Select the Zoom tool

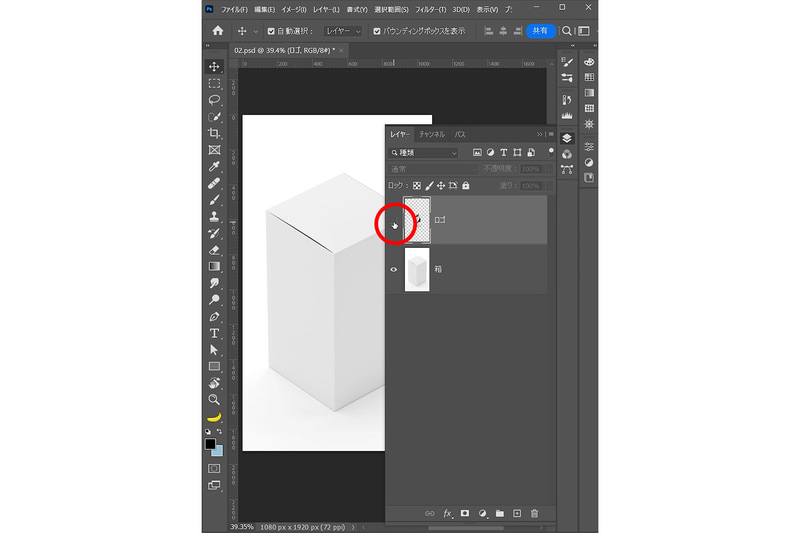214,399
